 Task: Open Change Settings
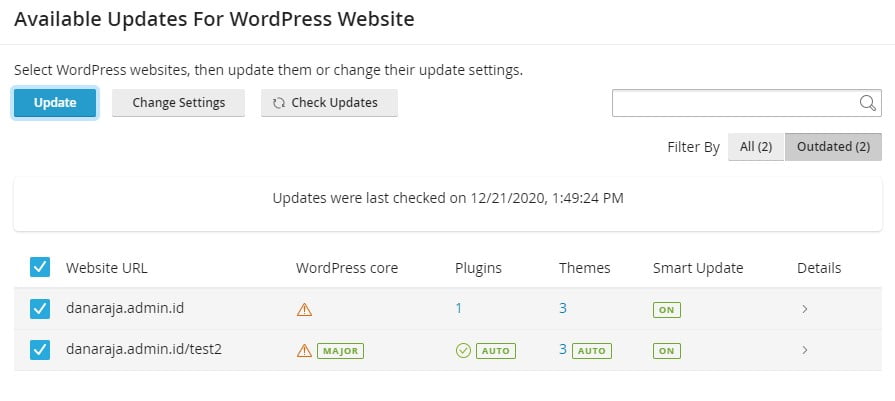tap(179, 103)
